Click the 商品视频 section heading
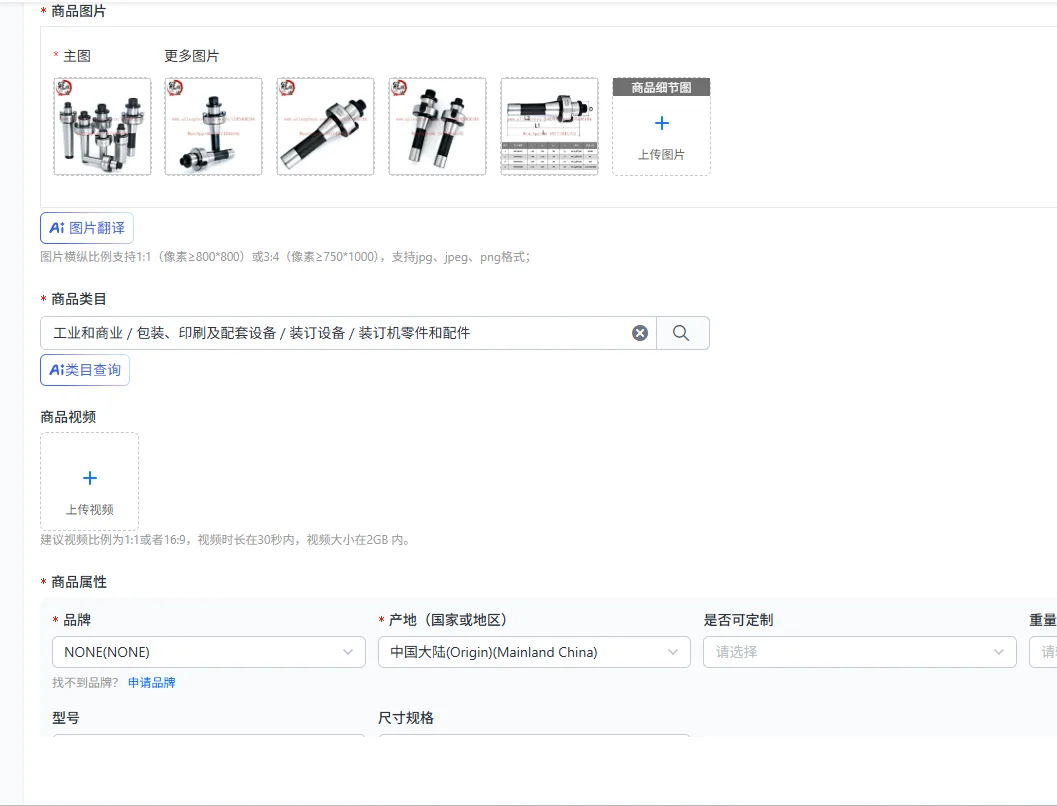1057x806 pixels. [68, 417]
